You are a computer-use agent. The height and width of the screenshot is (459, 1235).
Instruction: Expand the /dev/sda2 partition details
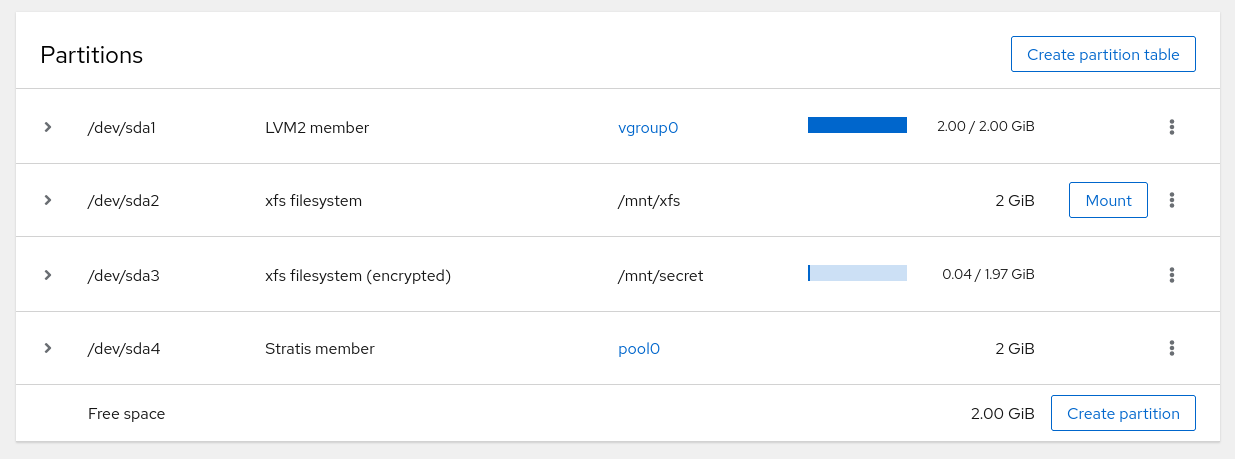(x=47, y=200)
